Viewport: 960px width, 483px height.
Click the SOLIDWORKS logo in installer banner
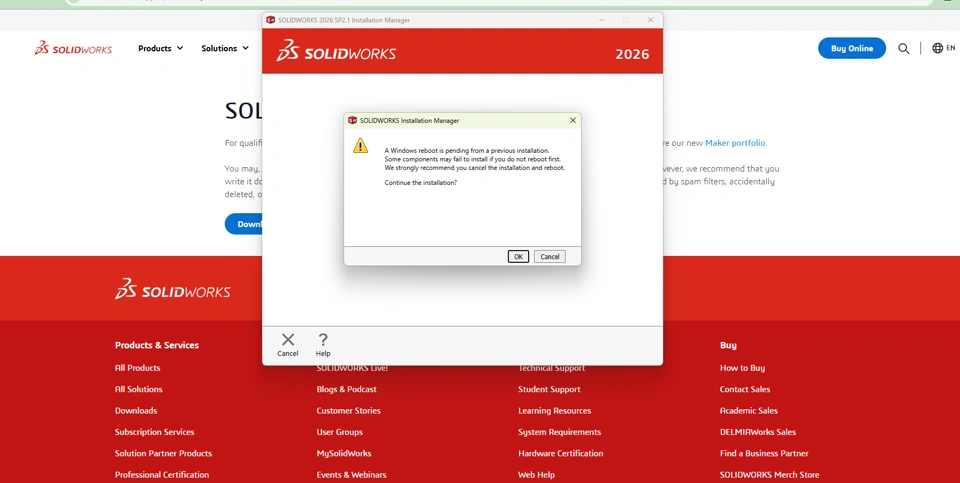pos(336,51)
